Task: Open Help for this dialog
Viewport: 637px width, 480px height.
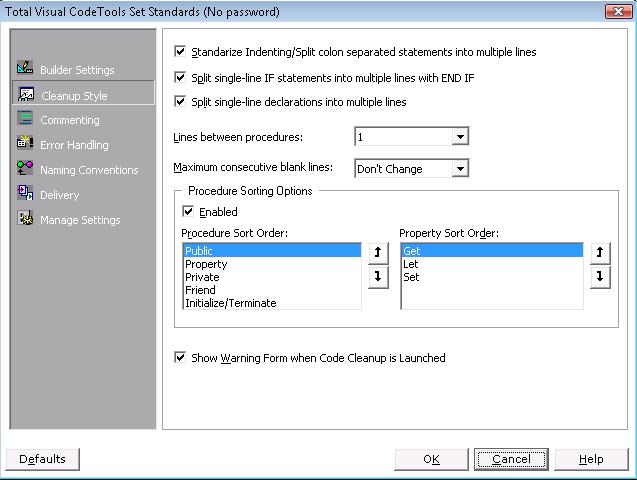Action: coord(591,459)
